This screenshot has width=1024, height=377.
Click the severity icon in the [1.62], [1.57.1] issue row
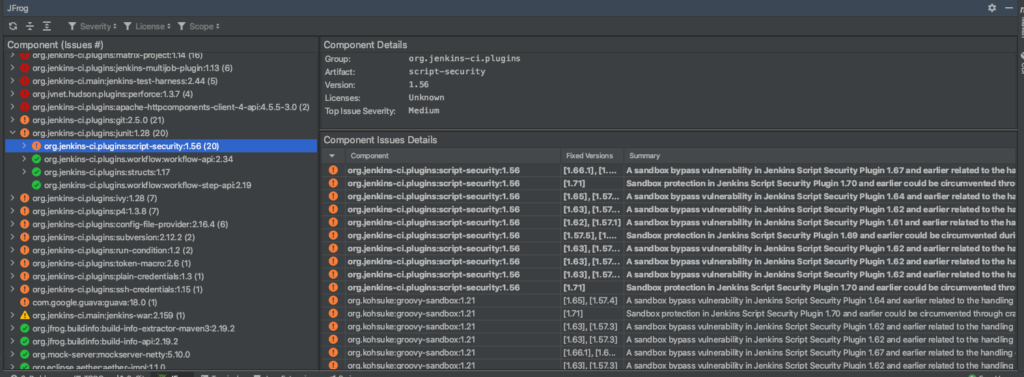(333, 222)
